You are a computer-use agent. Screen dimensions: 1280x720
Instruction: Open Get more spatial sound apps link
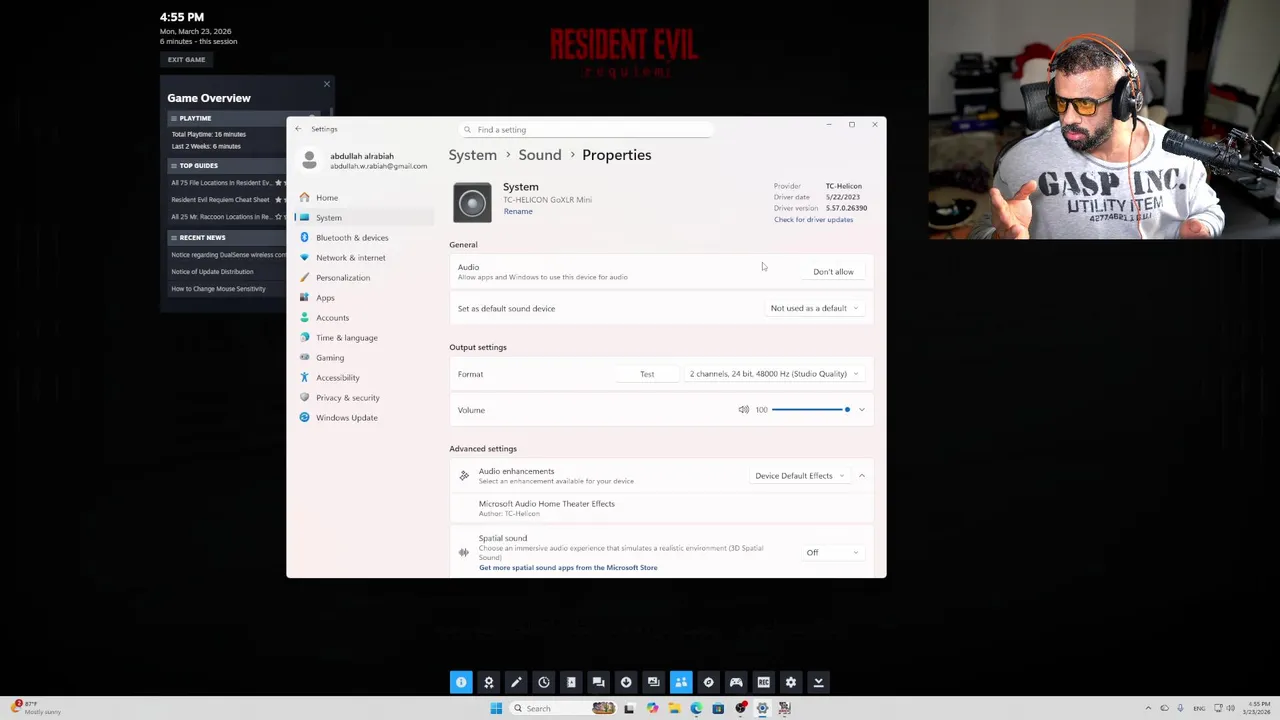coord(568,567)
